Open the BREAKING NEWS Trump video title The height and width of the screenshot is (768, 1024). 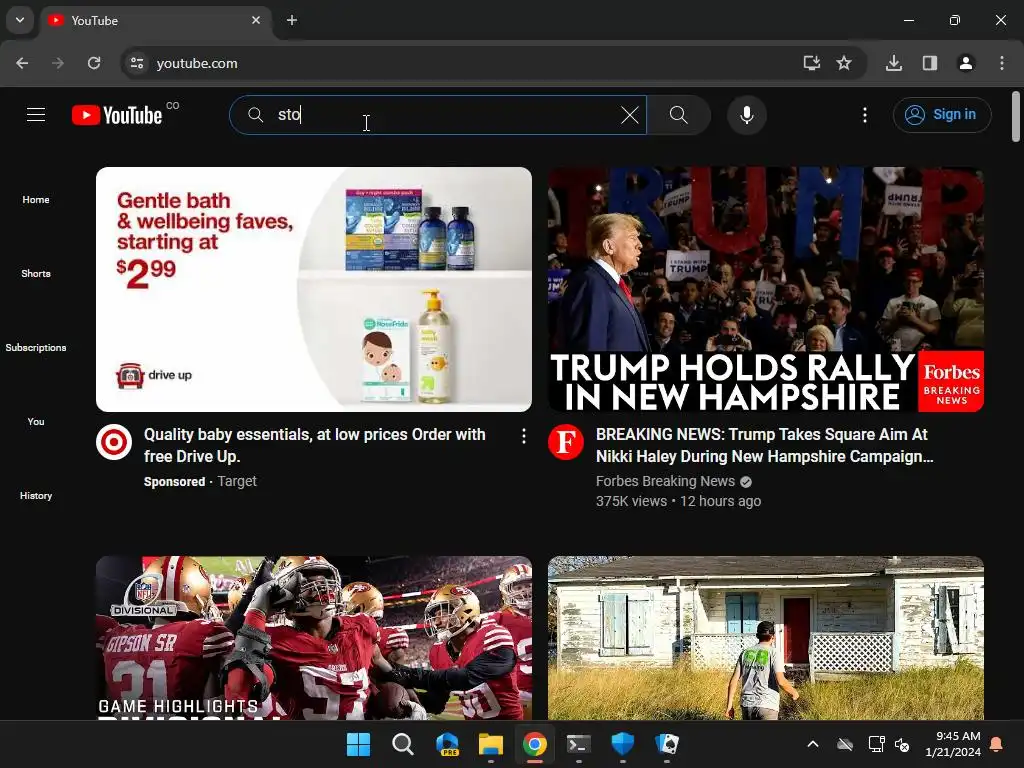pyautogui.click(x=765, y=445)
